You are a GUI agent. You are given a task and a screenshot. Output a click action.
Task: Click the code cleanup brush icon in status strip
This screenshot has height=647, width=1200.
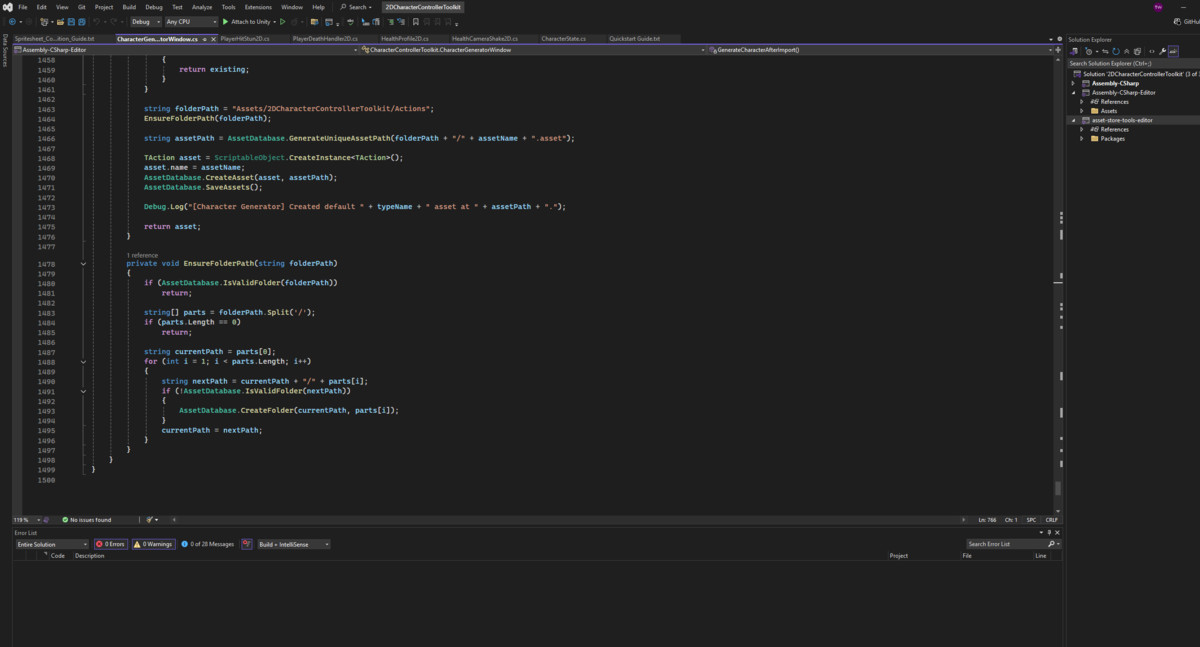coord(149,520)
